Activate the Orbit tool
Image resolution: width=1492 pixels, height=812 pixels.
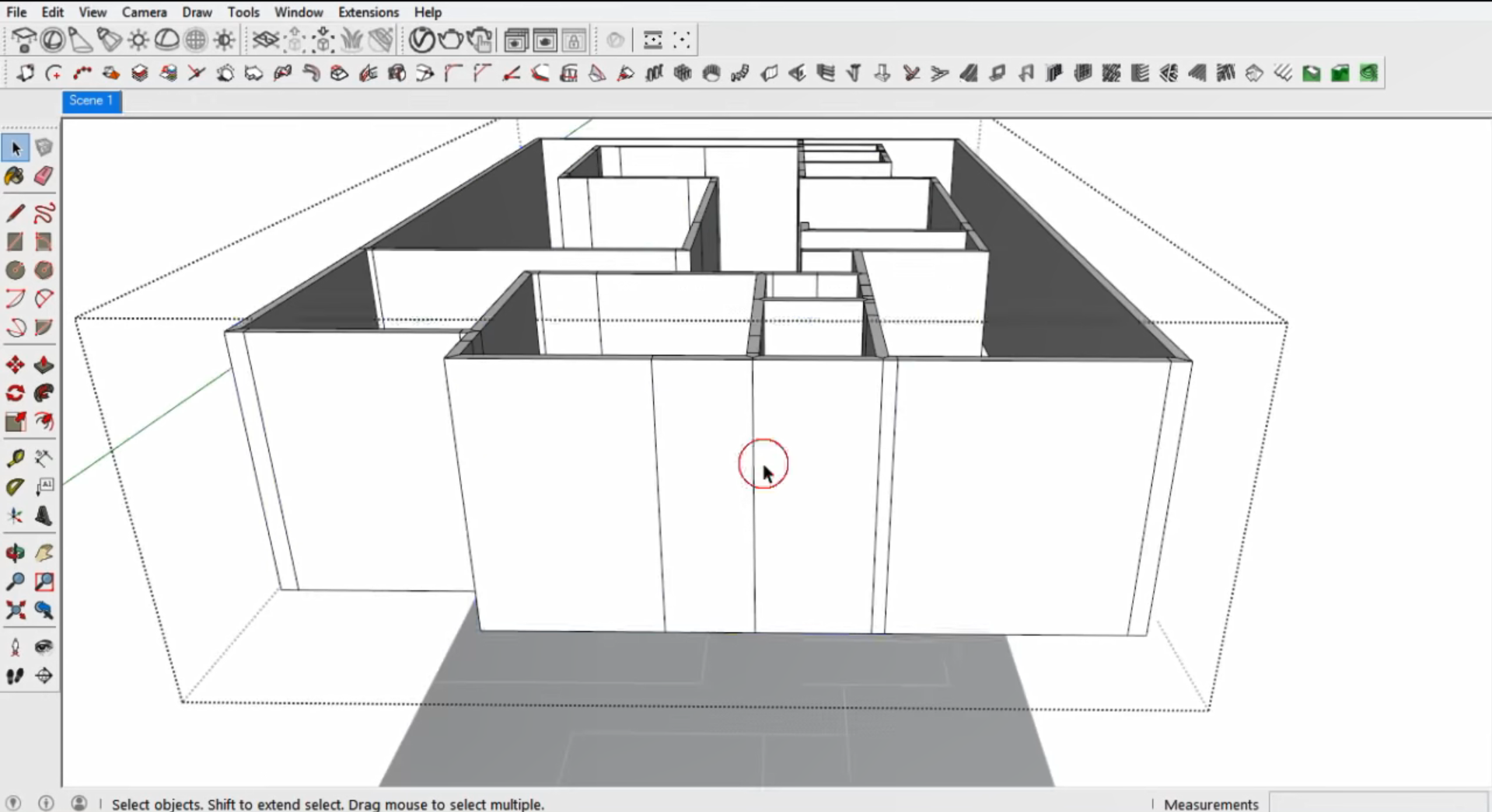pyautogui.click(x=16, y=552)
